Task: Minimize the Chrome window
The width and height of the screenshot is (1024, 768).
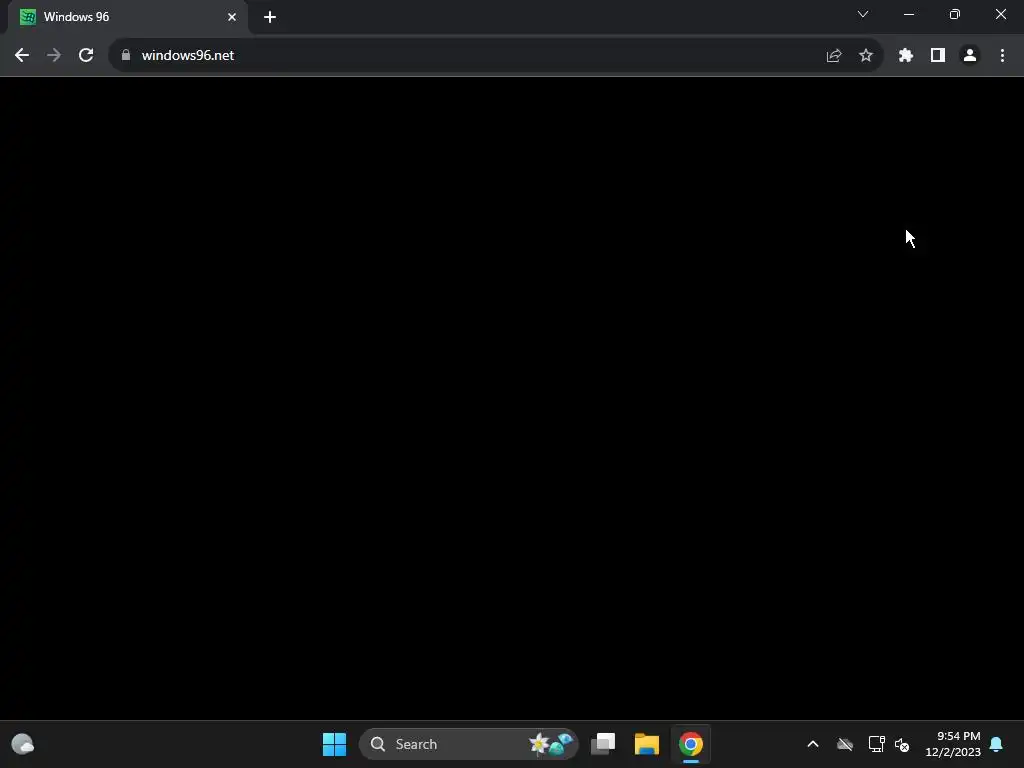Action: 909,14
